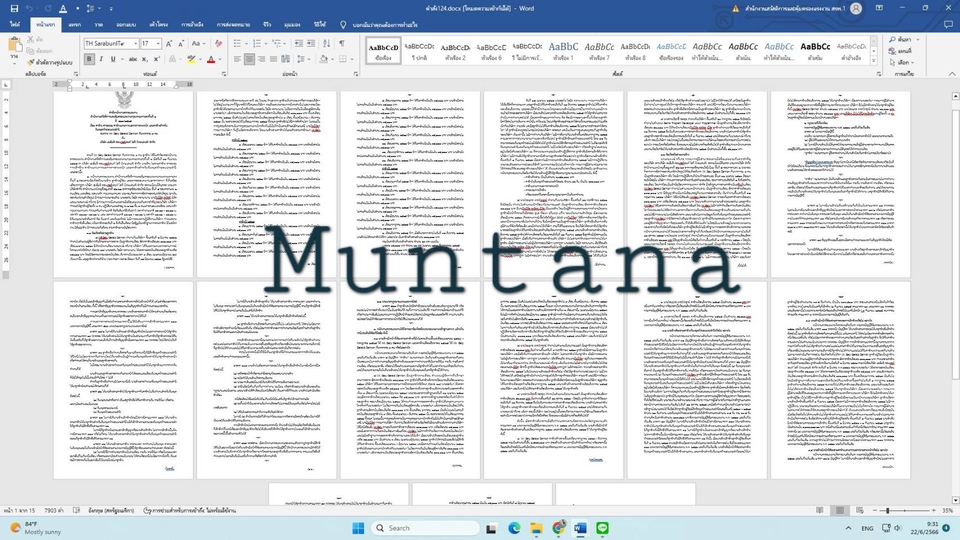Decrease font size with the smaller A
This screenshot has width=960, height=540.
click(181, 43)
